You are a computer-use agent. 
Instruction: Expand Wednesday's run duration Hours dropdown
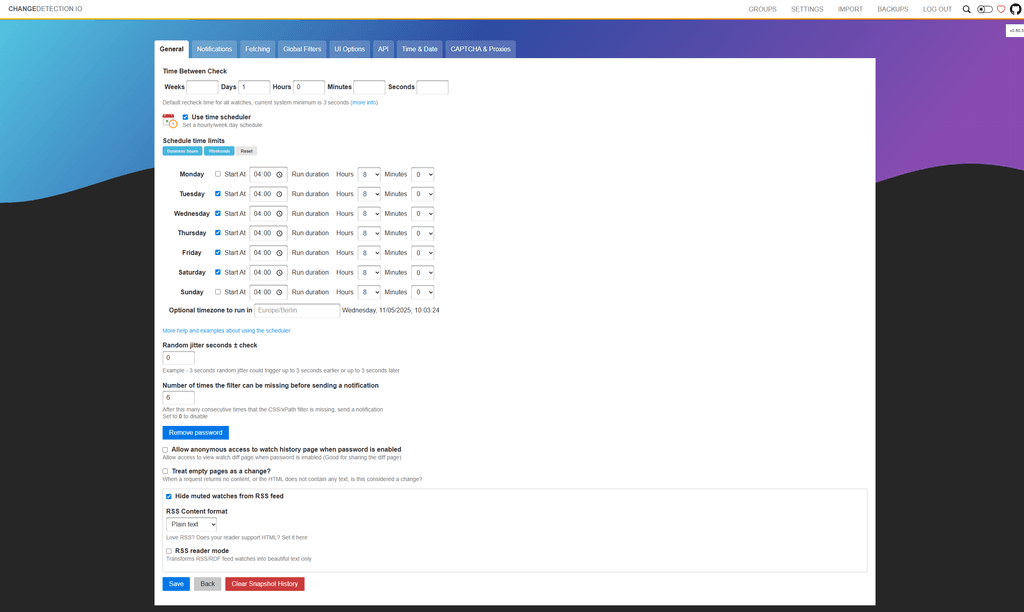click(x=368, y=213)
